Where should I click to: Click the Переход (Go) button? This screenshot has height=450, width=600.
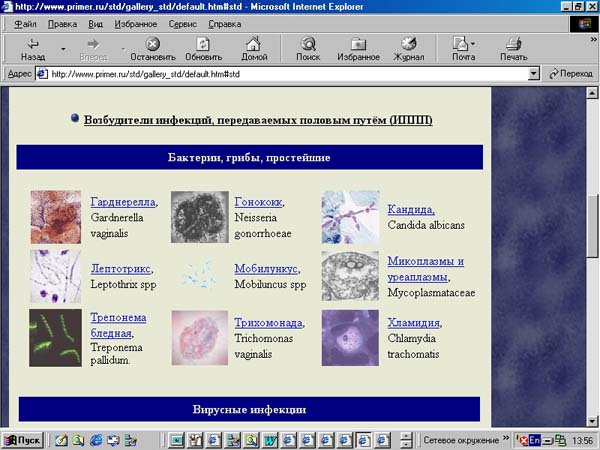pyautogui.click(x=569, y=74)
